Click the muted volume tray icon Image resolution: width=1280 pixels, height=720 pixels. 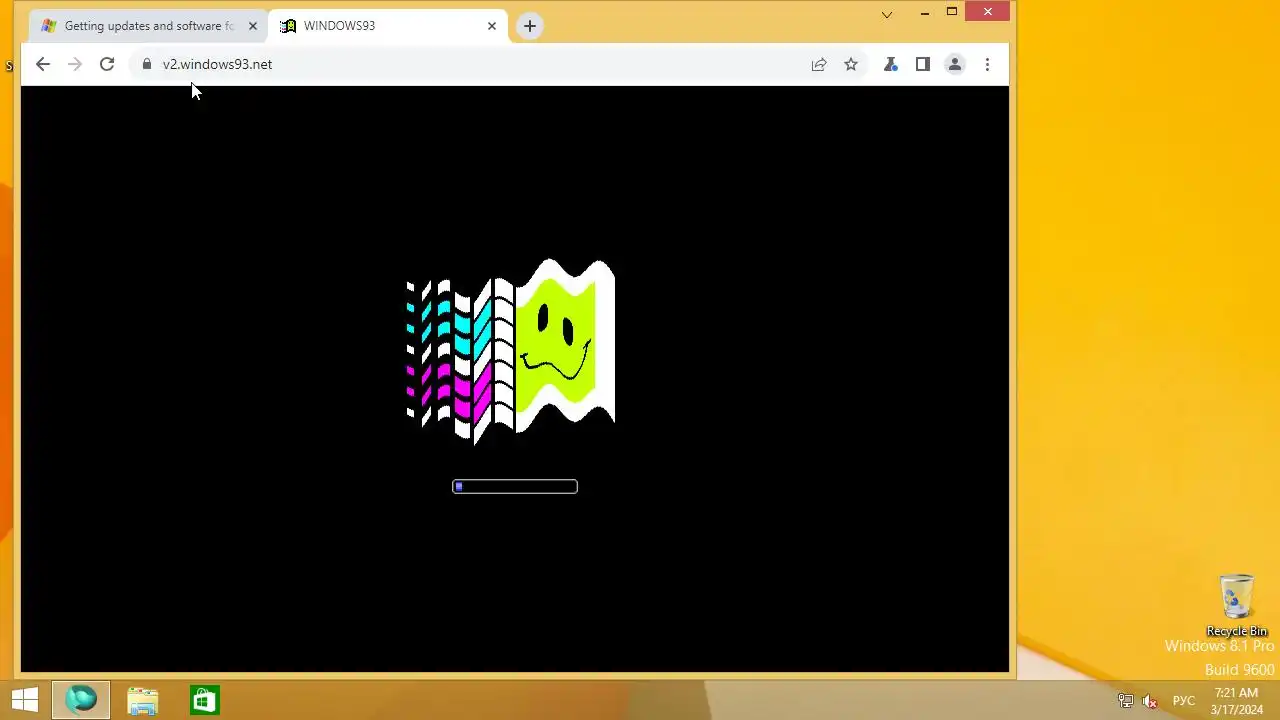[1150, 701]
